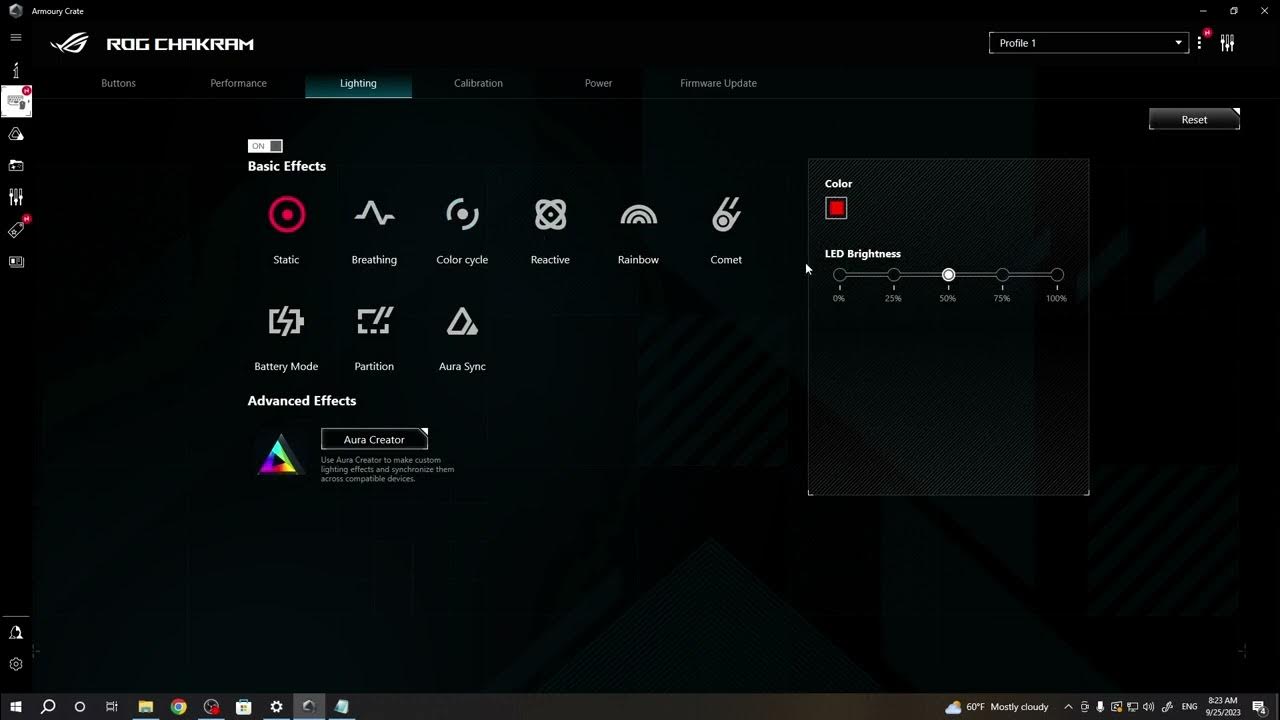This screenshot has height=720, width=1280.
Task: Apply the Rainbow lighting effect
Action: [638, 215]
